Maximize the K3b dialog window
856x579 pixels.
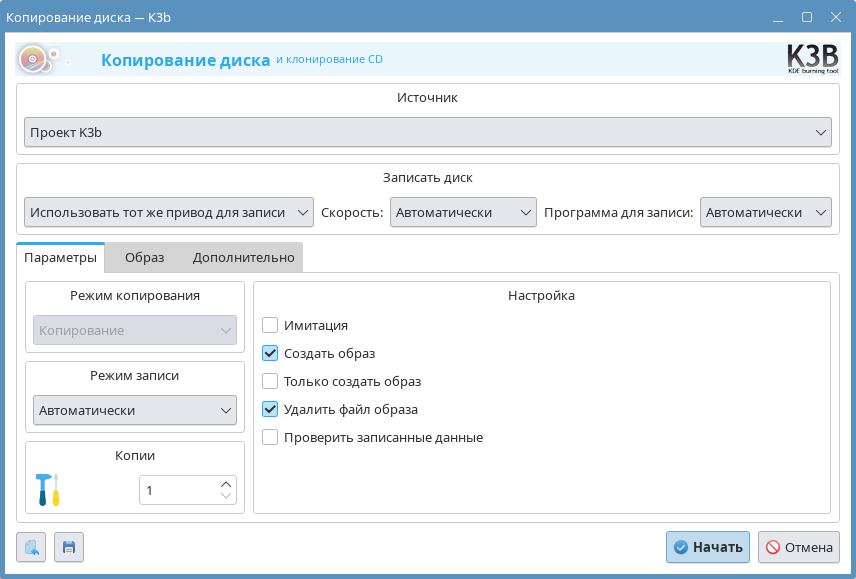[x=807, y=17]
